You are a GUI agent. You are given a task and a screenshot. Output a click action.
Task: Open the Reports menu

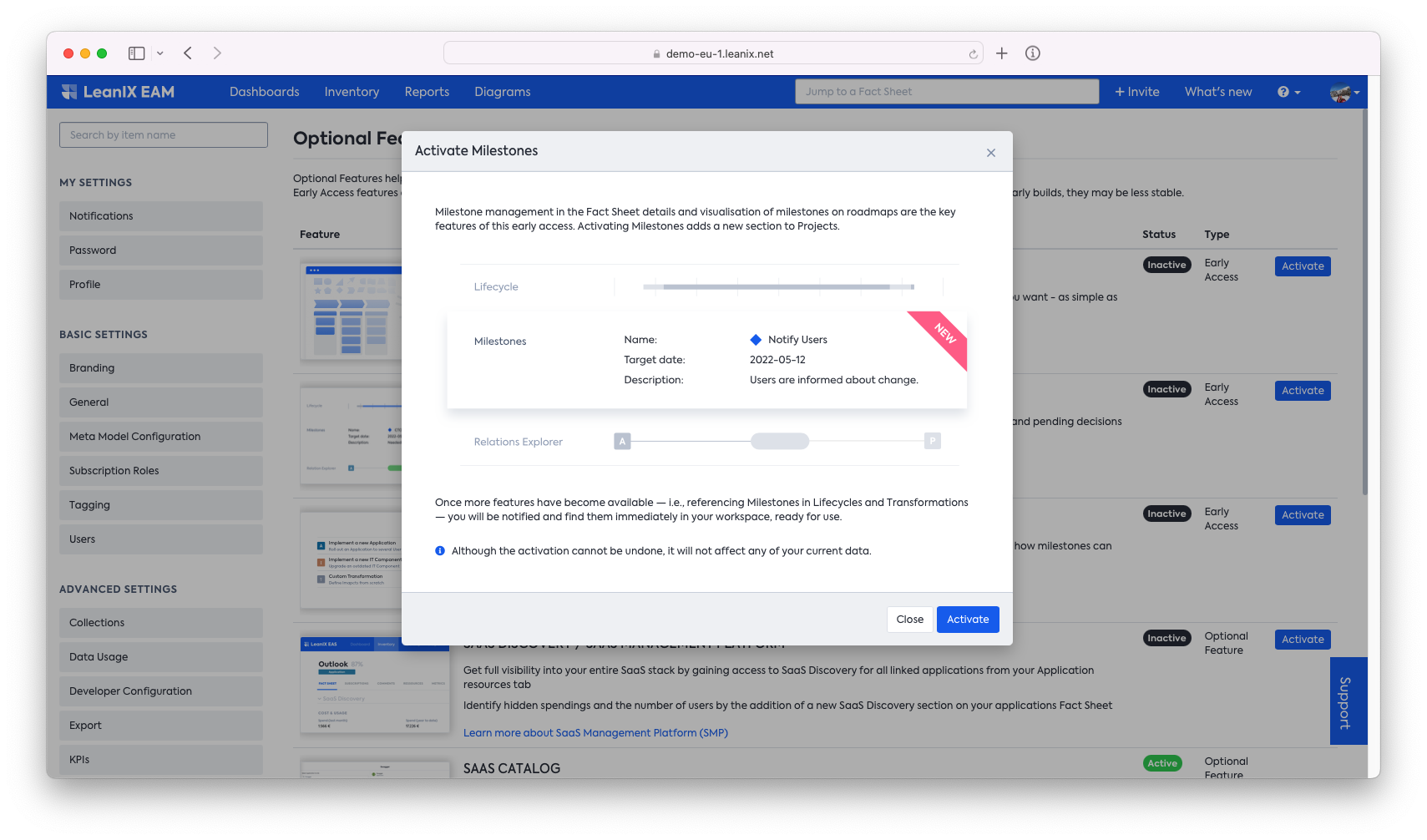pyautogui.click(x=427, y=92)
